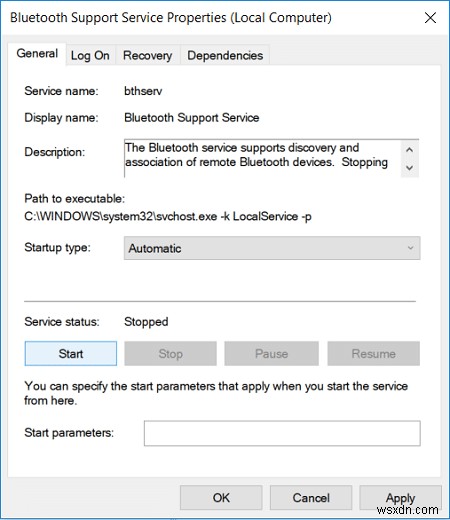Click the svchost.exe executable path text
The height and width of the screenshot is (520, 450).
[x=168, y=217]
